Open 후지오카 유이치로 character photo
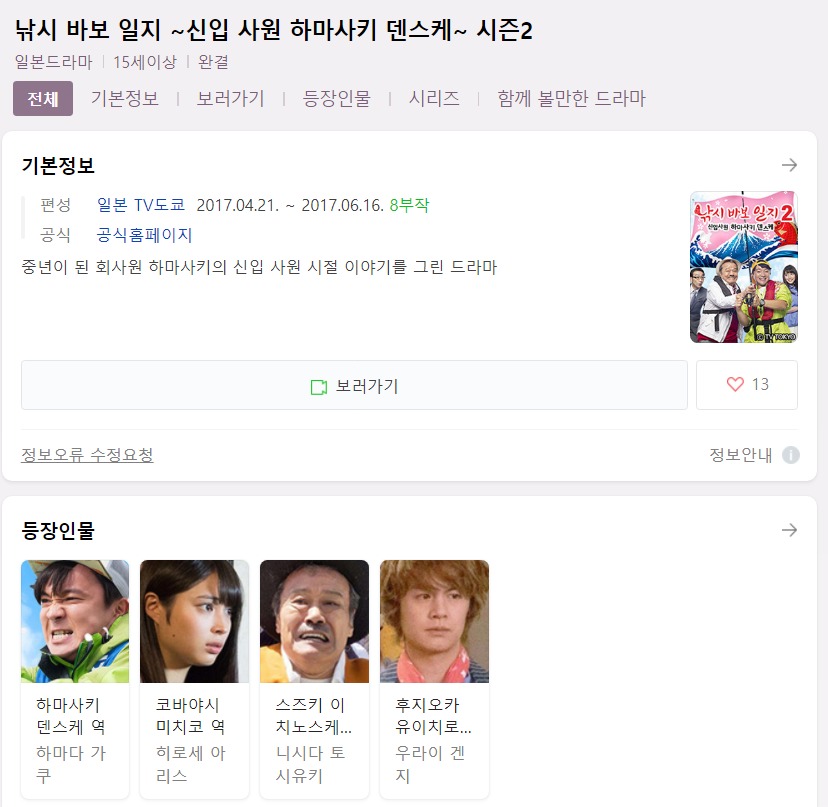This screenshot has width=828, height=807. tap(434, 622)
